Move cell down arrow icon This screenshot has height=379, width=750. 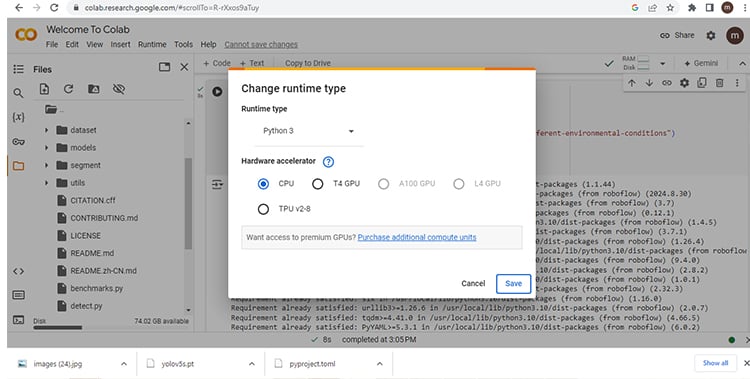649,83
